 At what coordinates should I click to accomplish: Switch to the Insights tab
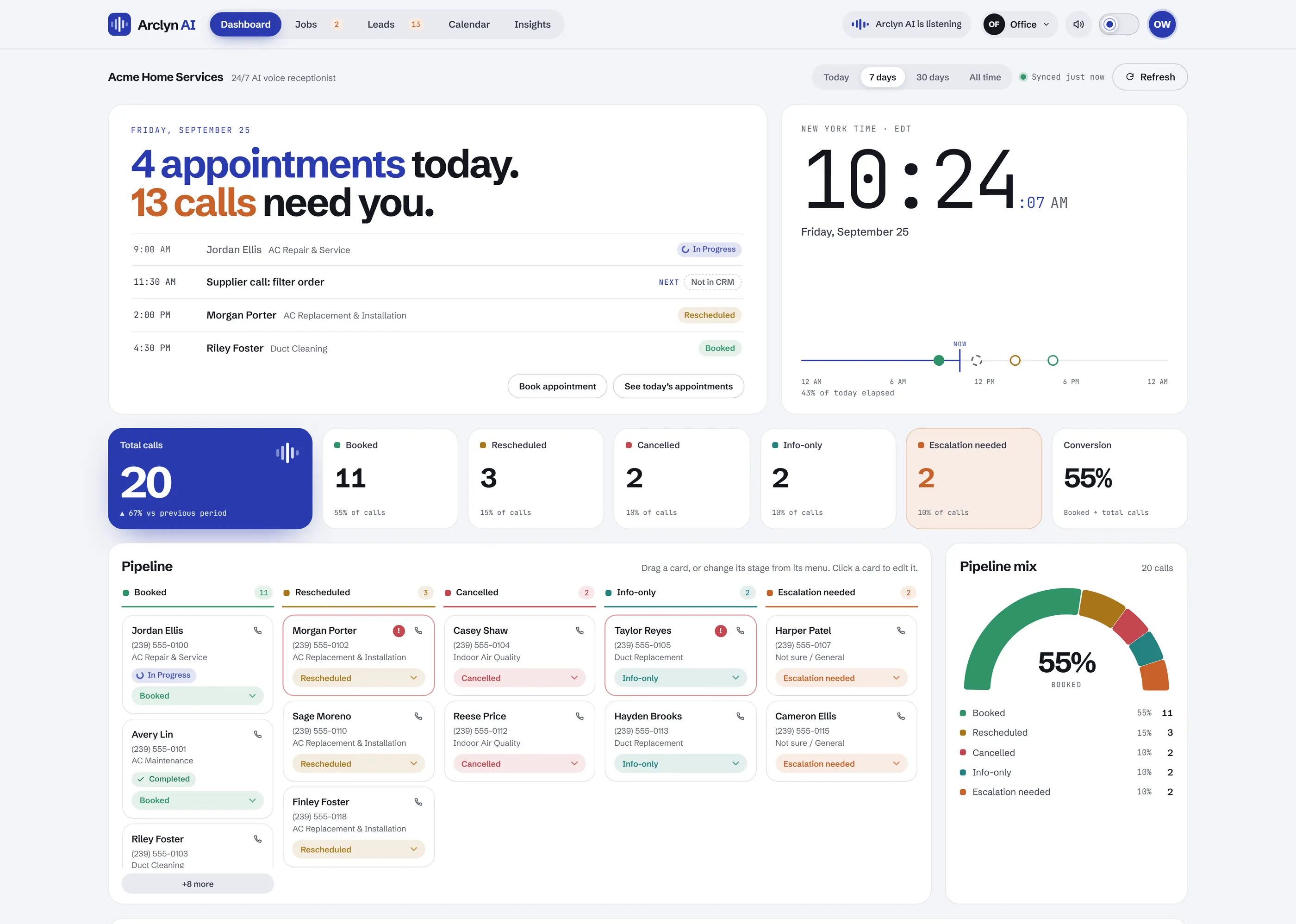click(x=532, y=25)
